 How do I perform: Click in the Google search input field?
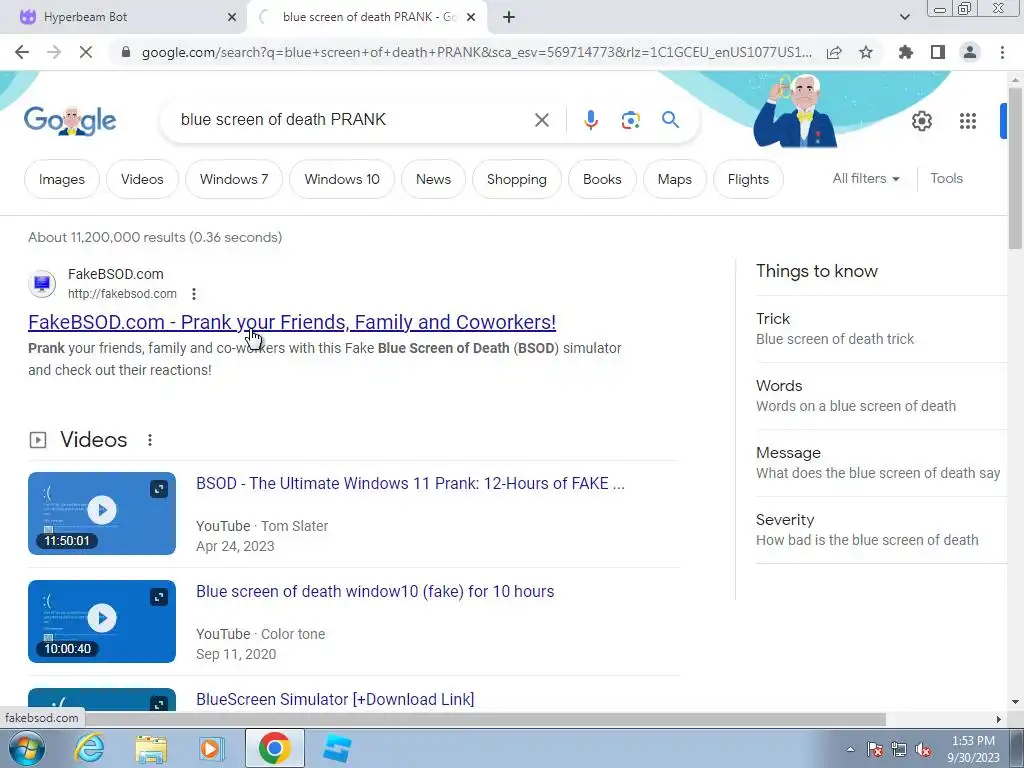(353, 120)
